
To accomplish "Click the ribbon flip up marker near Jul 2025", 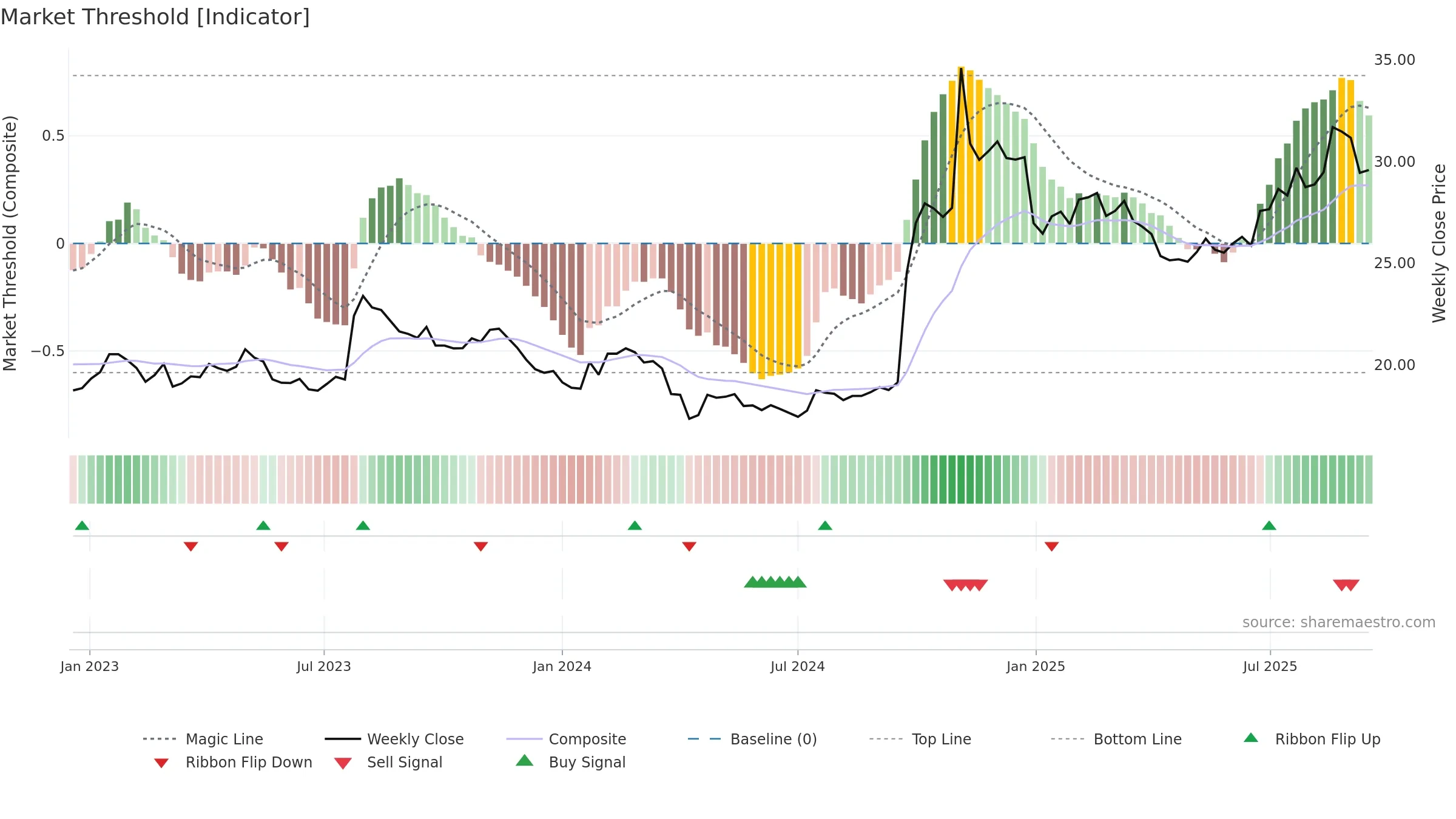I will (1269, 525).
